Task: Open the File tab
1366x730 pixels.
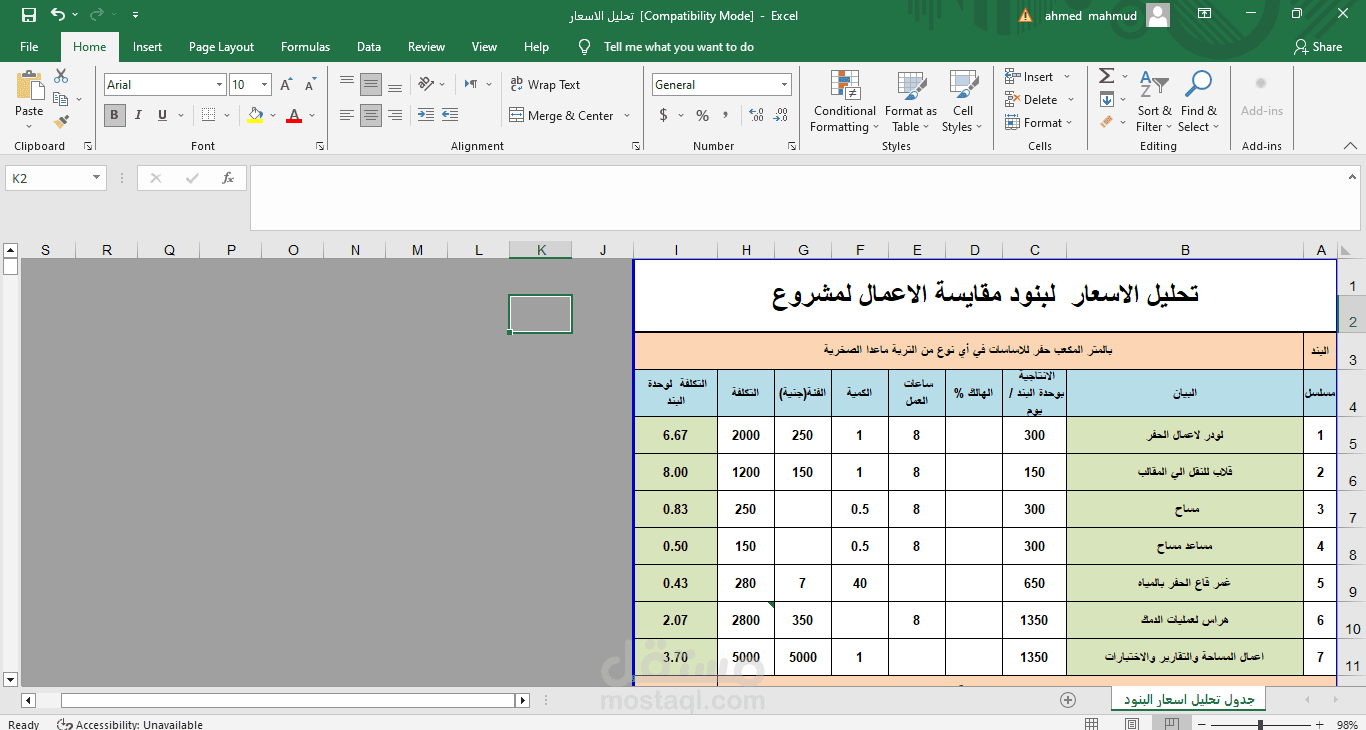Action: point(29,47)
